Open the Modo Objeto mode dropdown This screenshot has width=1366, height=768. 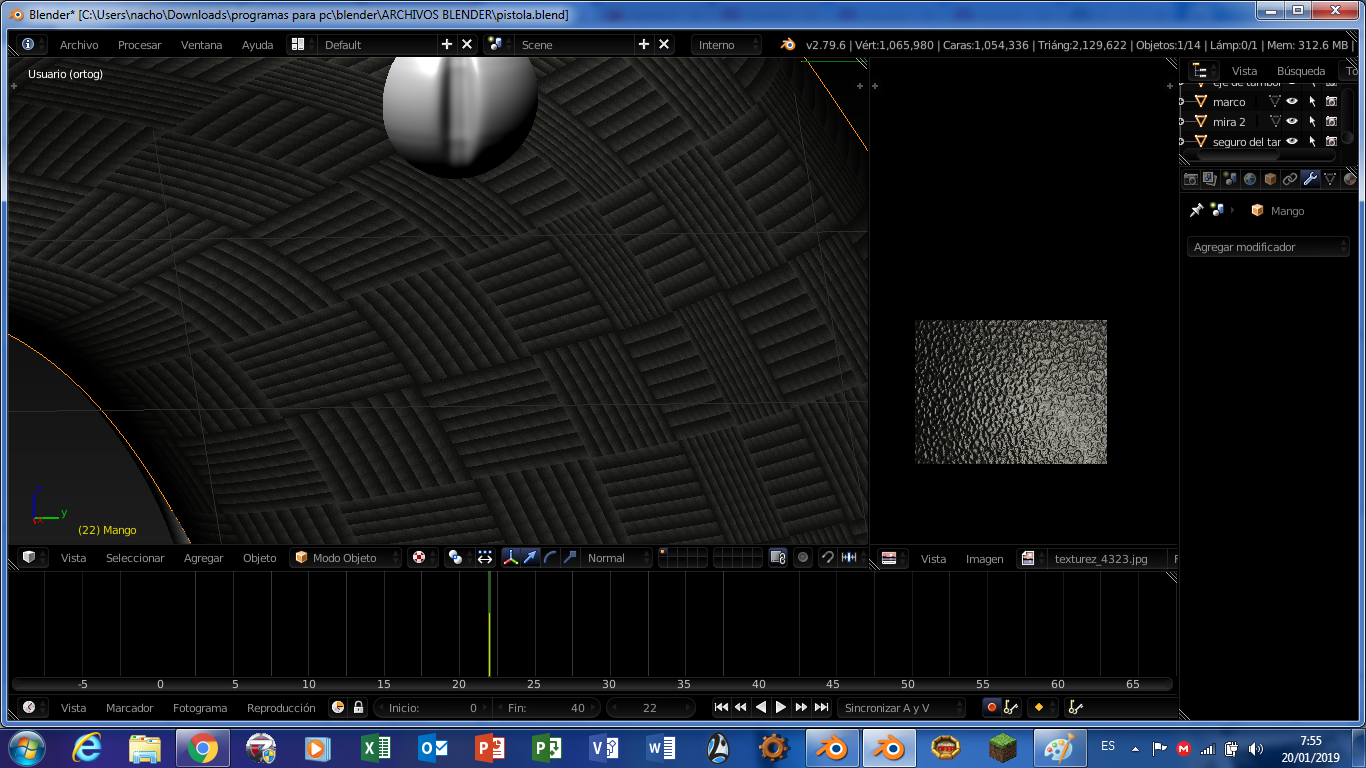[x=346, y=557]
